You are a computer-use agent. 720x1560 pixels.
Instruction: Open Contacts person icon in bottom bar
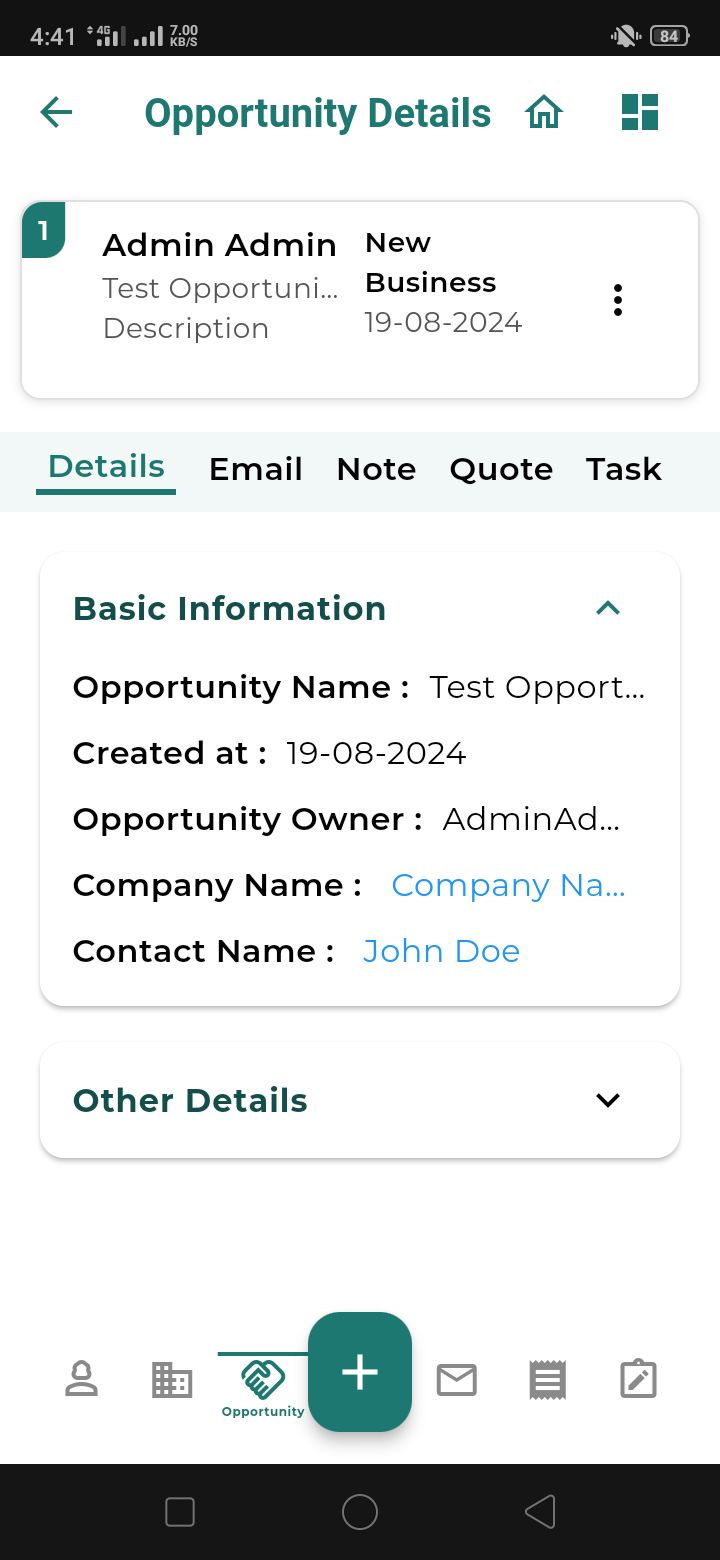[x=81, y=1379]
